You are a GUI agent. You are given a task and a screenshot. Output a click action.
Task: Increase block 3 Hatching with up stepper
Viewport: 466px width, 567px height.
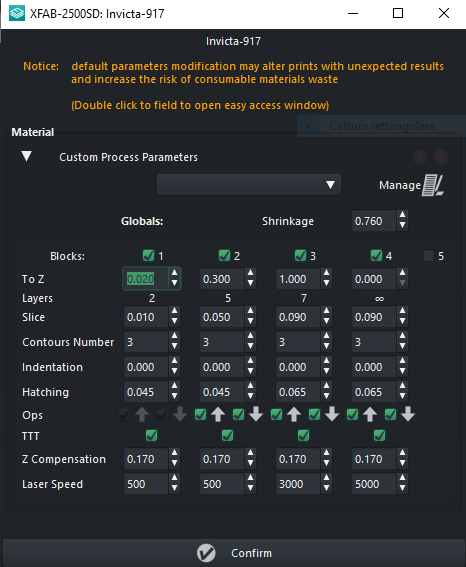point(326,387)
